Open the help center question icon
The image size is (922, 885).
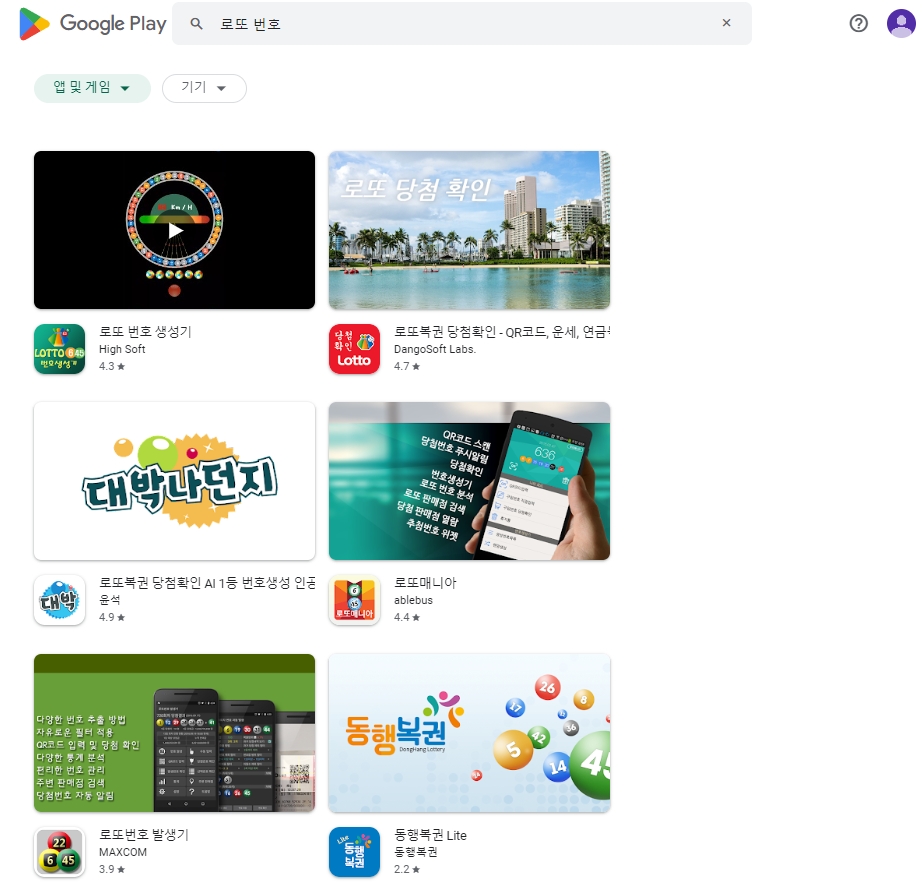coord(858,24)
